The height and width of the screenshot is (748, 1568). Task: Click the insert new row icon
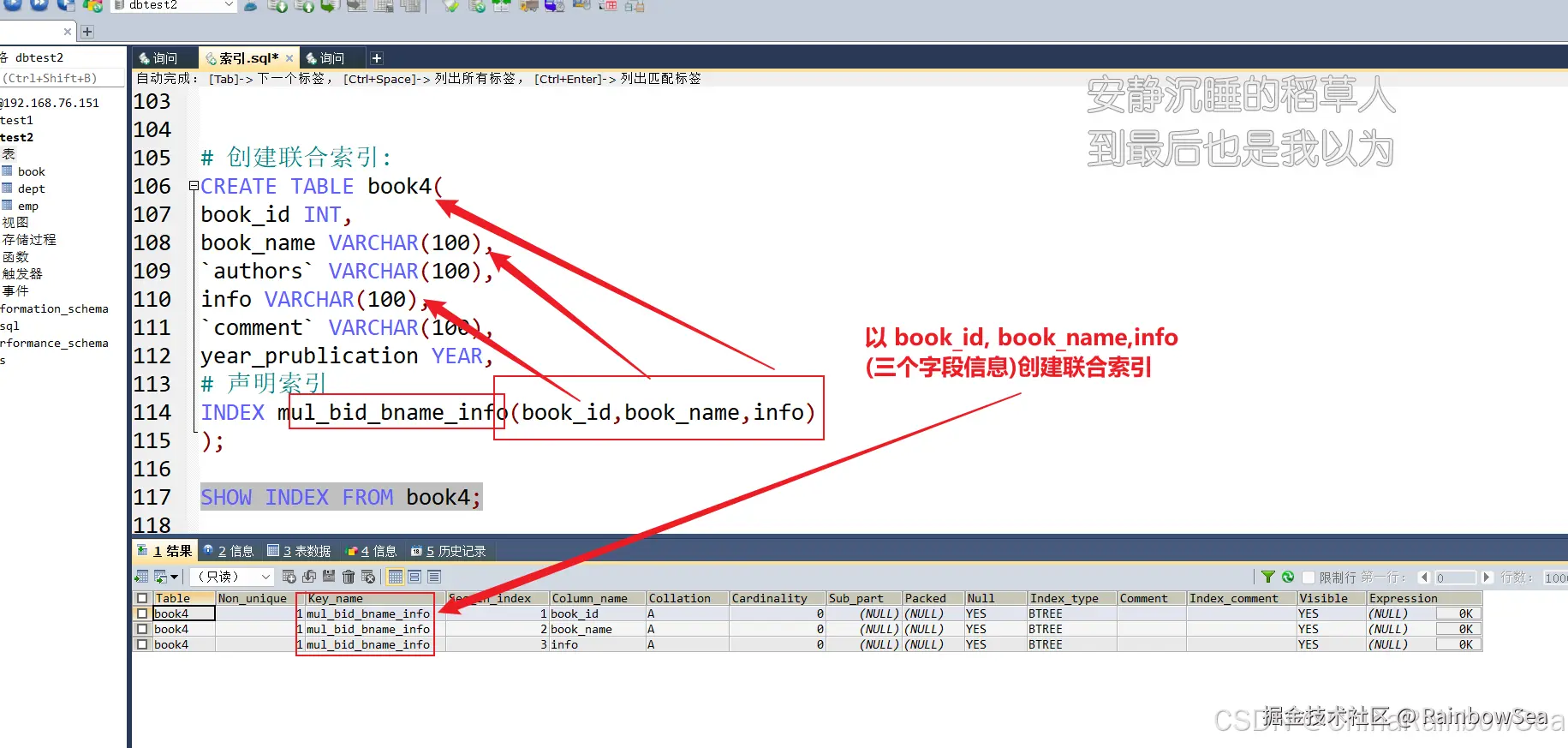tap(289, 577)
